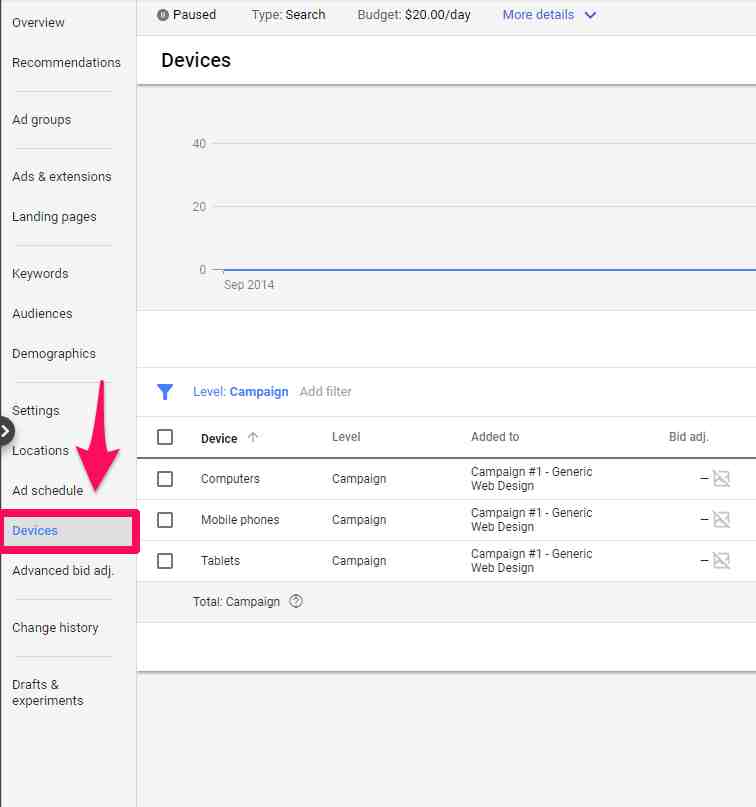The image size is (756, 807).
Task: Click the blue filter funnel icon
Action: pos(165,392)
